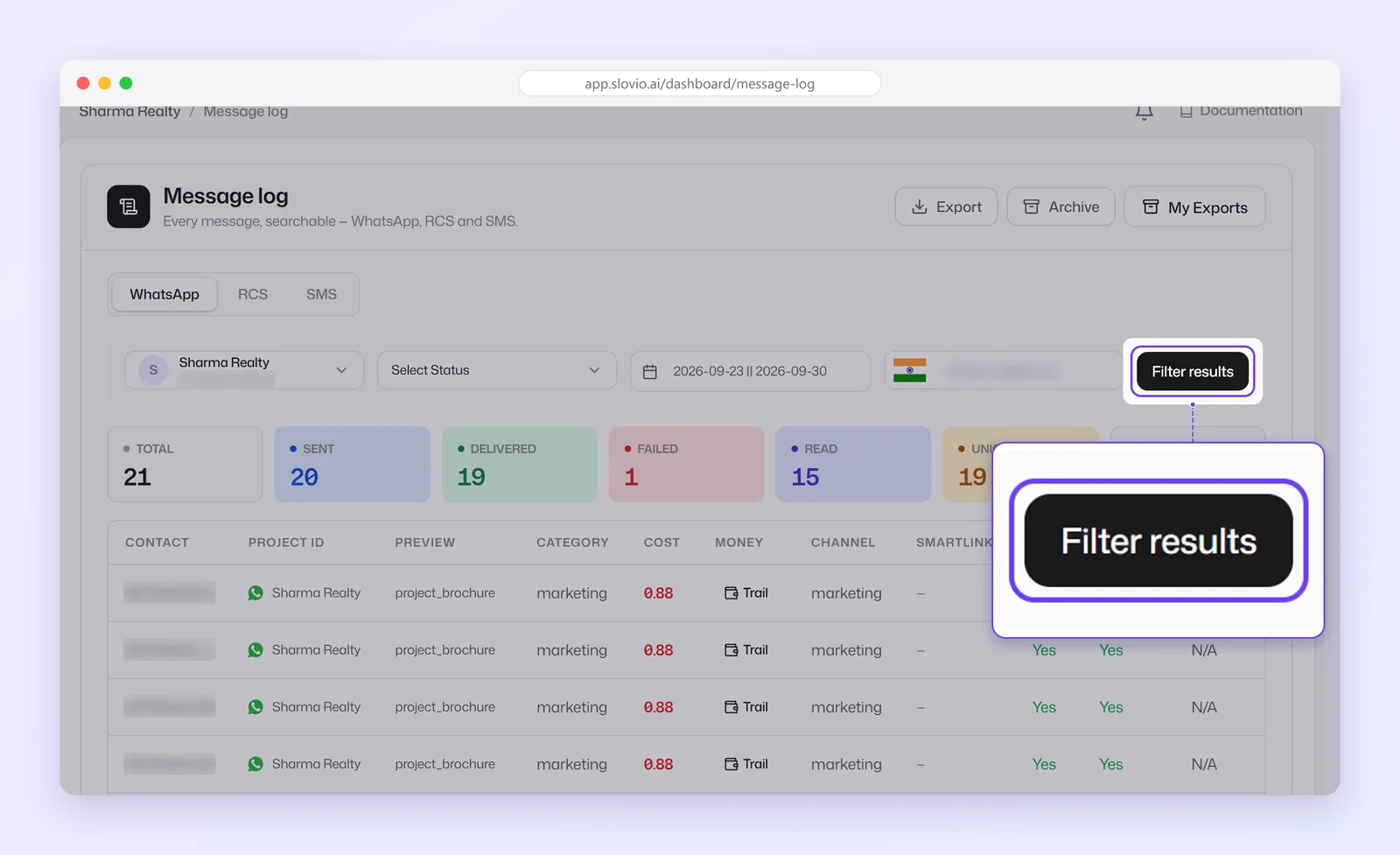
Task: Expand the Sharma Realty account dropdown
Action: pos(244,371)
